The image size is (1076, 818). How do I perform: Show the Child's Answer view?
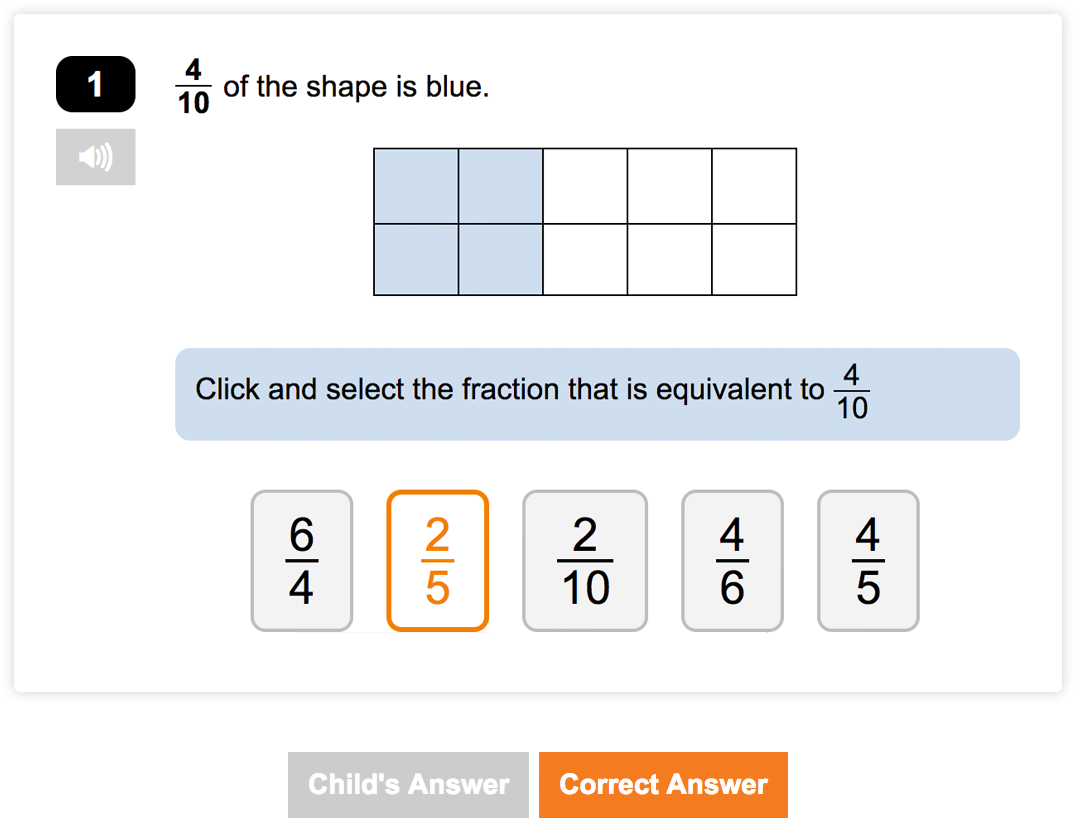point(408,785)
